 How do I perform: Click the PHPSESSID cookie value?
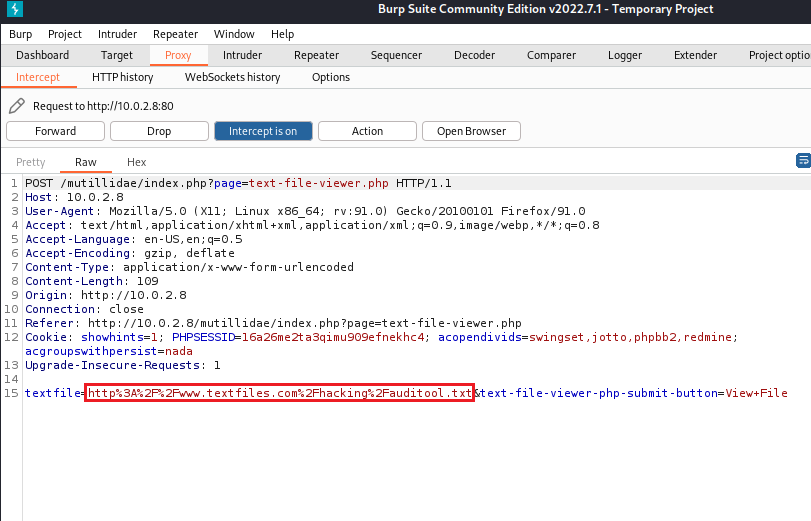(x=333, y=337)
